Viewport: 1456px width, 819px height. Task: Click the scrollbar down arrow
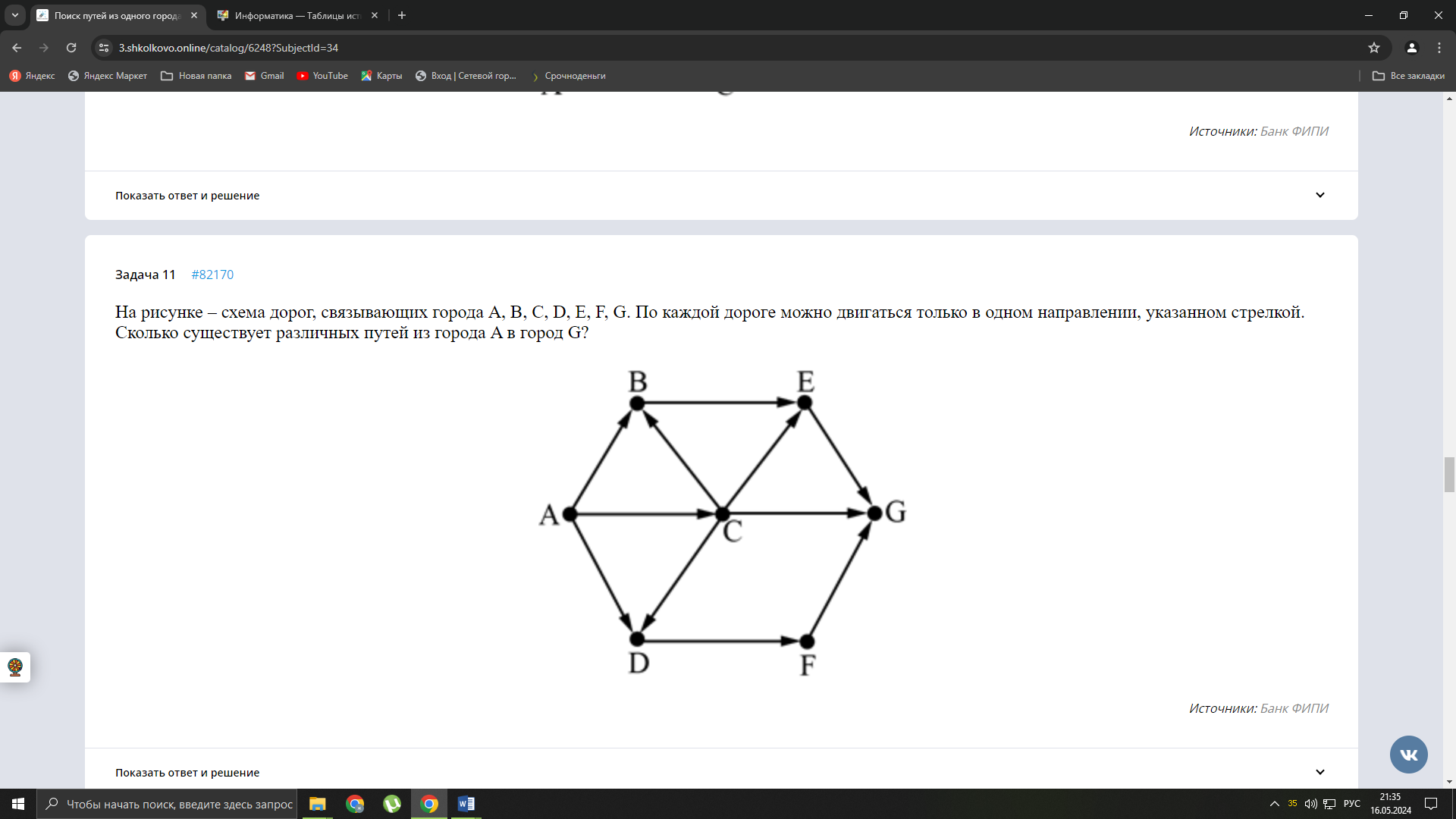coord(1450,782)
